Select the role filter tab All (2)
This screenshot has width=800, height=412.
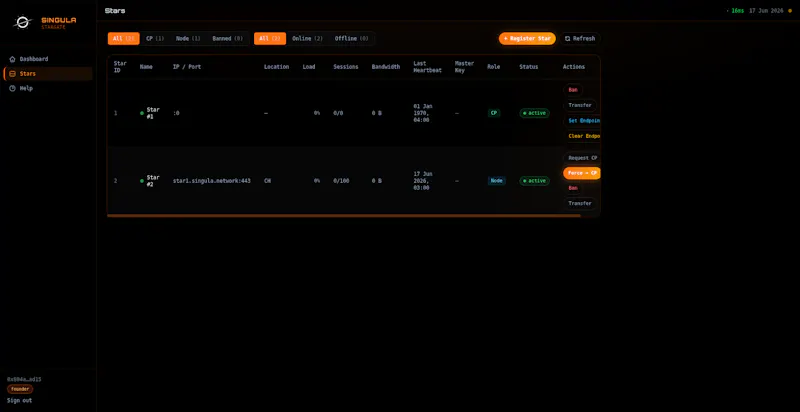tap(123, 39)
